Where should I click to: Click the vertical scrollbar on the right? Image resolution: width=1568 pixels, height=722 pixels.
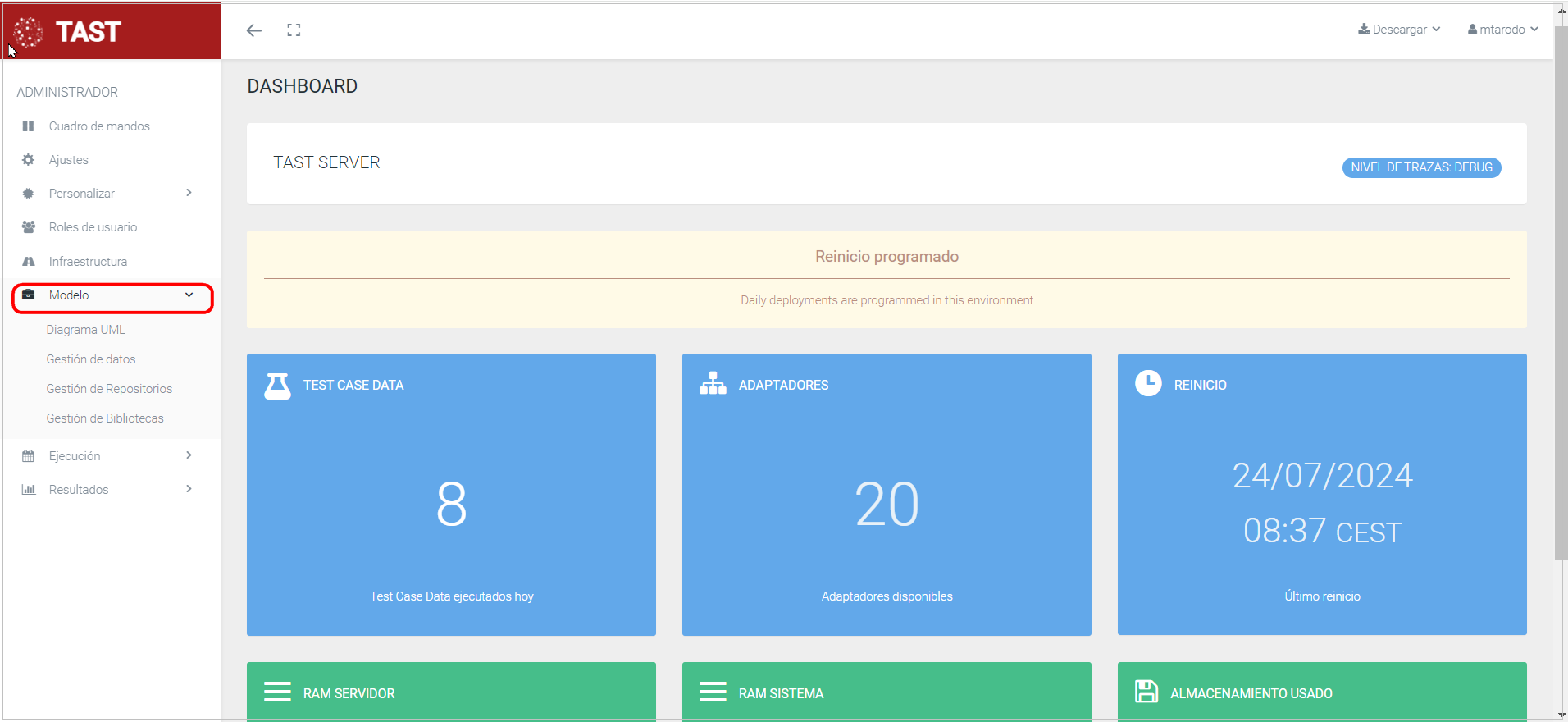1561,295
